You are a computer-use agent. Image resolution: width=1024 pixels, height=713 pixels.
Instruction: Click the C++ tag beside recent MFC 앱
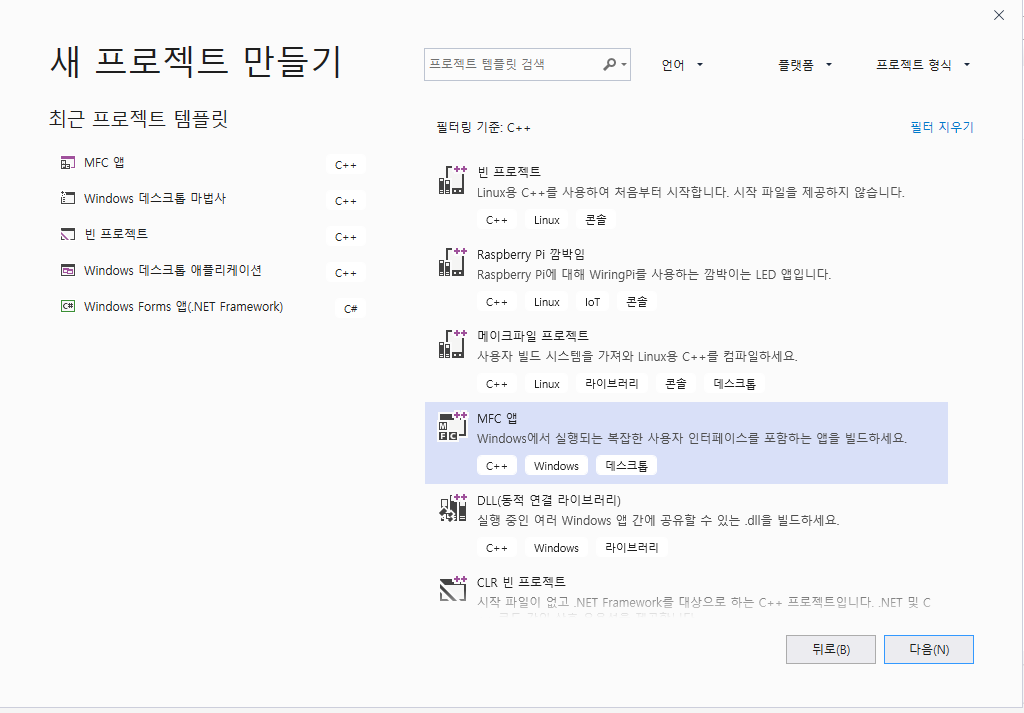[345, 165]
